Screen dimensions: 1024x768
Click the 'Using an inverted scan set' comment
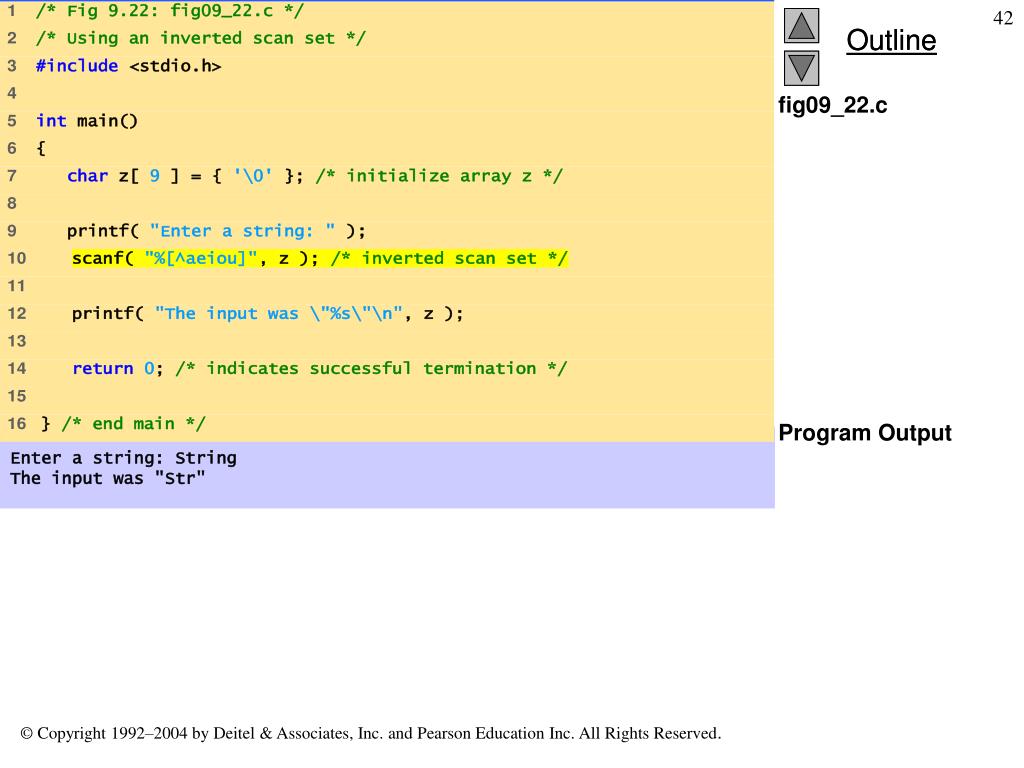(200, 39)
